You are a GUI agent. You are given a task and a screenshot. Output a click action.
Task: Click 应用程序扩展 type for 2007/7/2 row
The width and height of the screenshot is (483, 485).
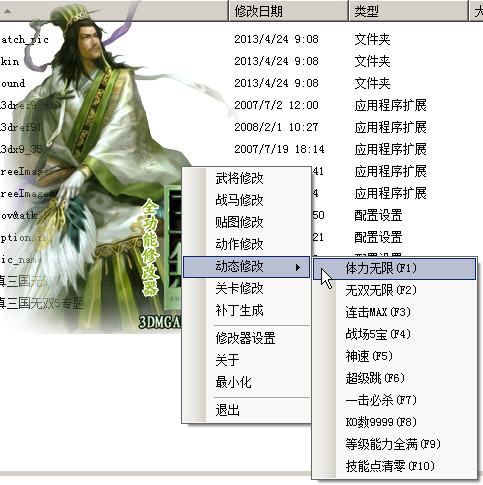point(390,105)
